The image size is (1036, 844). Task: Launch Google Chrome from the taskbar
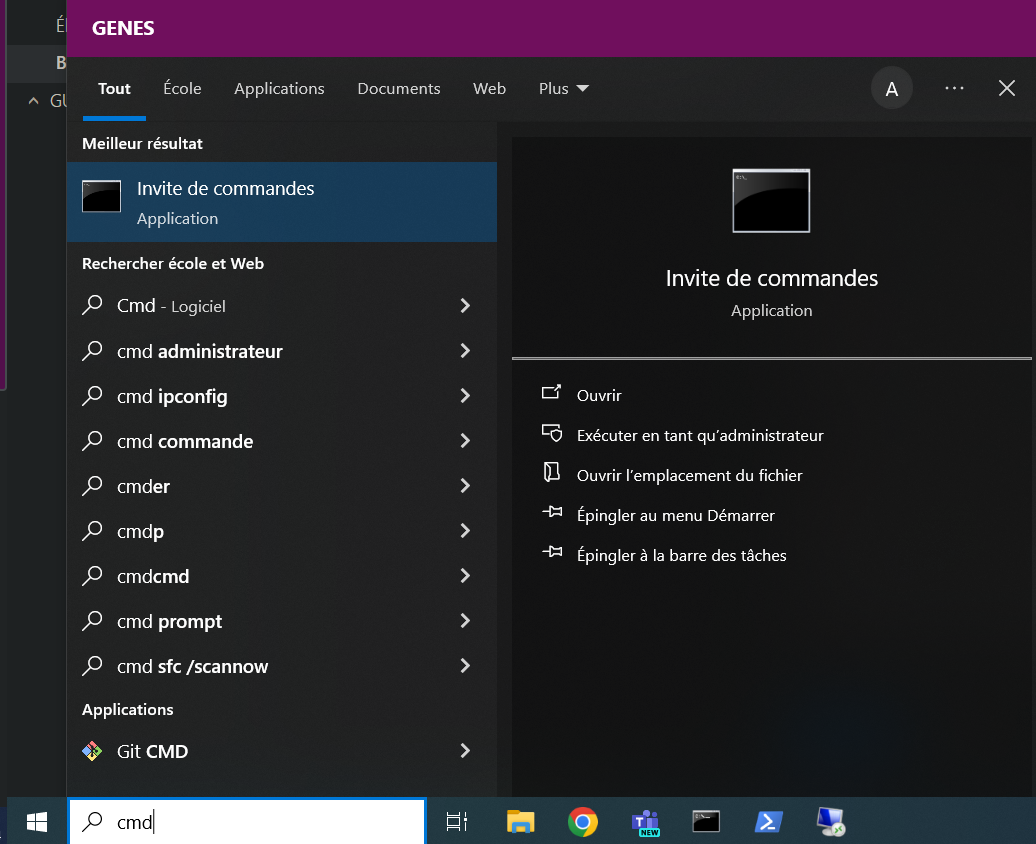[582, 821]
